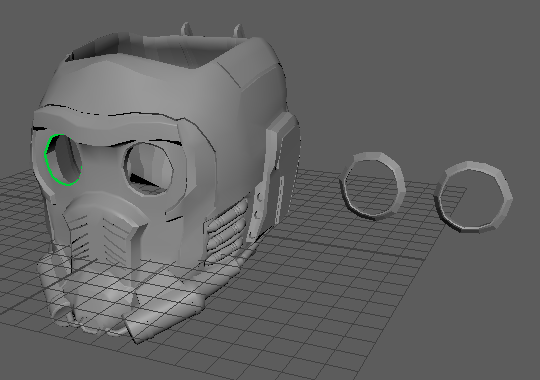540x380 pixels.
Task: Select the second small spike on the helmet top
Action: pyautogui.click(x=239, y=31)
